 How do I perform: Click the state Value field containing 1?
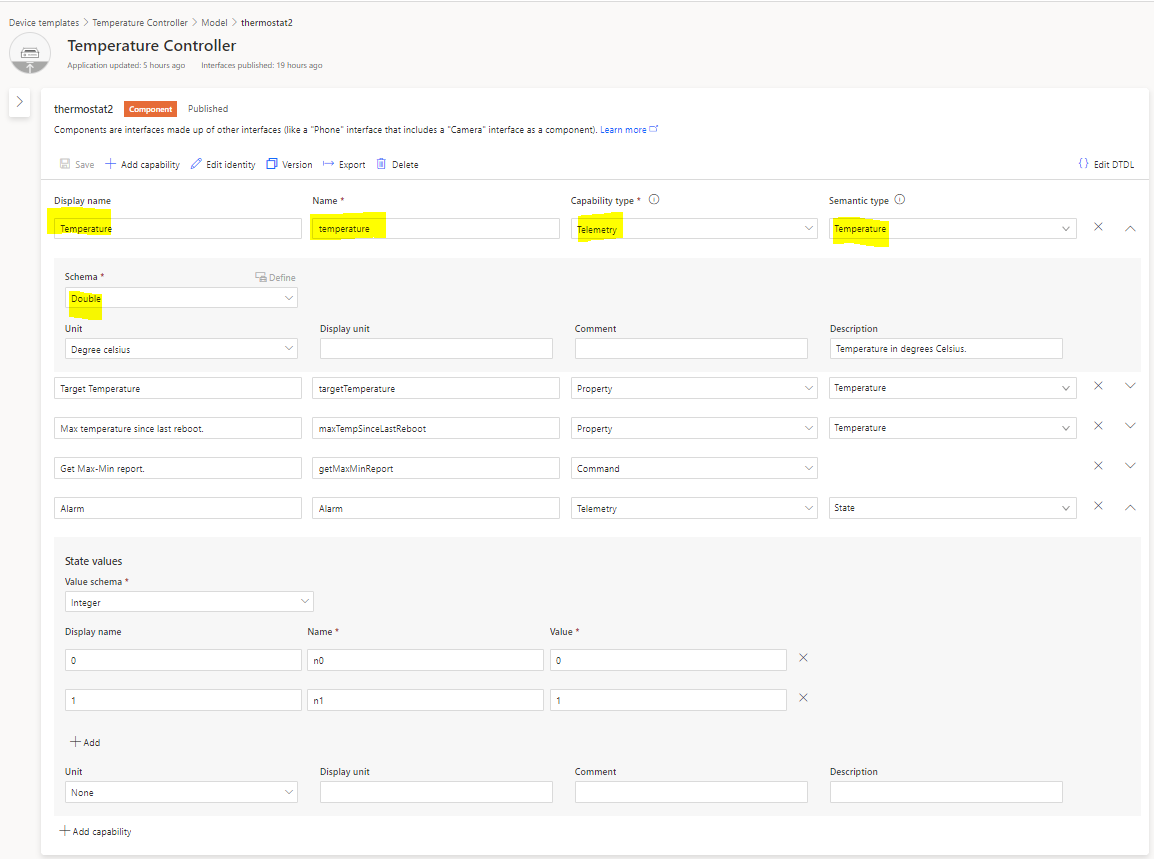(668, 700)
